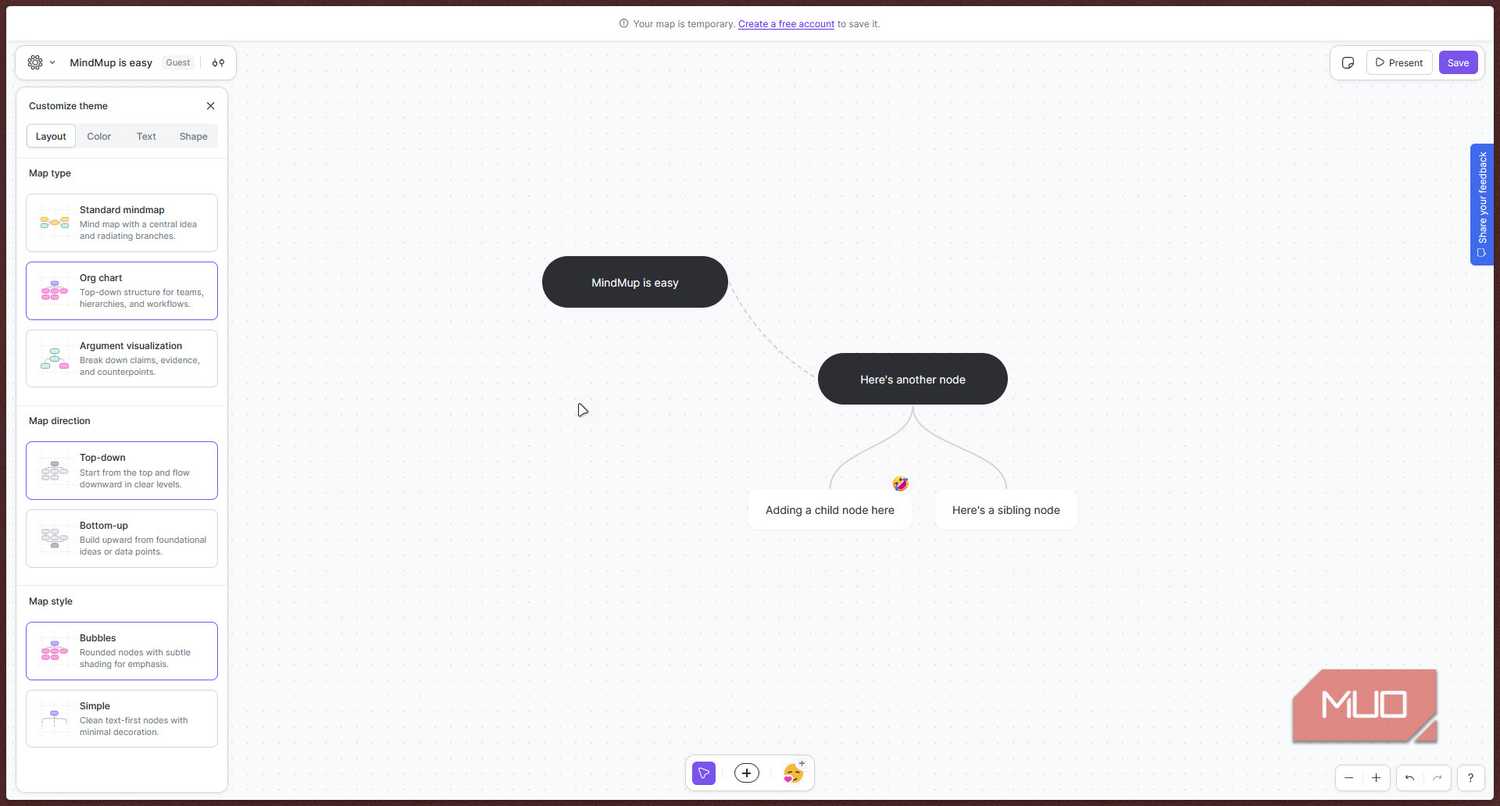
Task: Select the Argument visualization map type
Action: [122, 358]
